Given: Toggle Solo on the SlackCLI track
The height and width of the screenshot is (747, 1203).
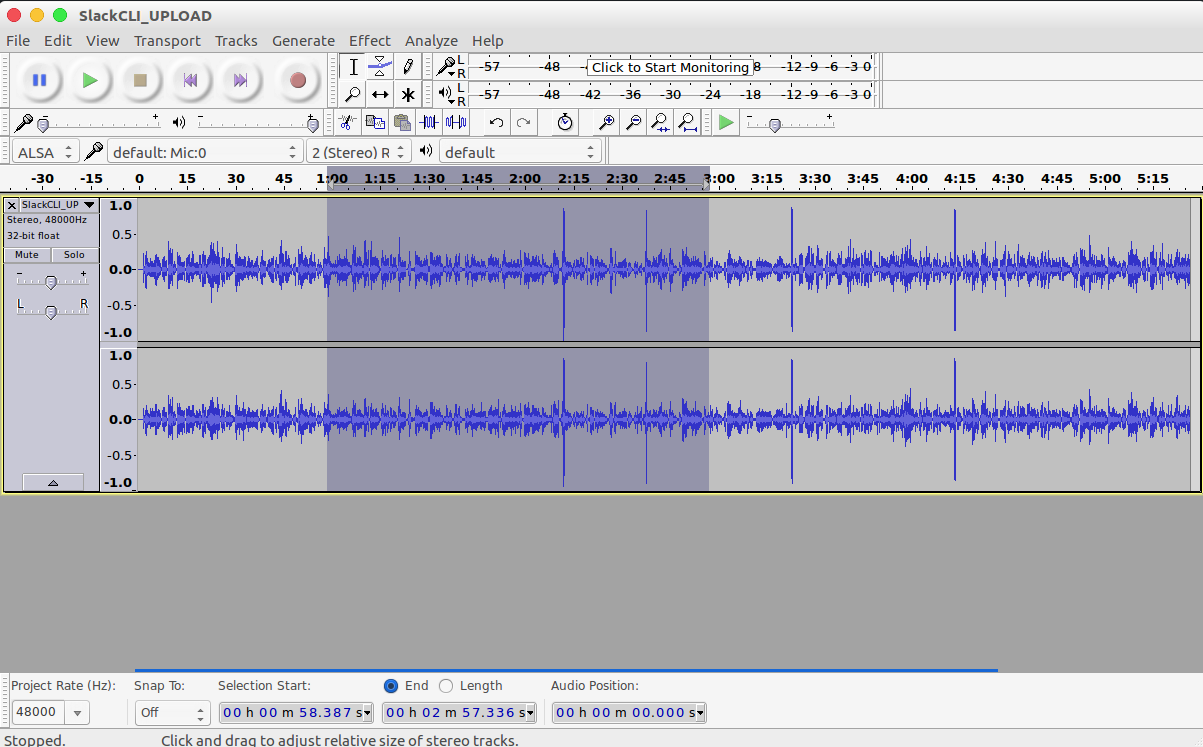Looking at the screenshot, I should pos(75,255).
